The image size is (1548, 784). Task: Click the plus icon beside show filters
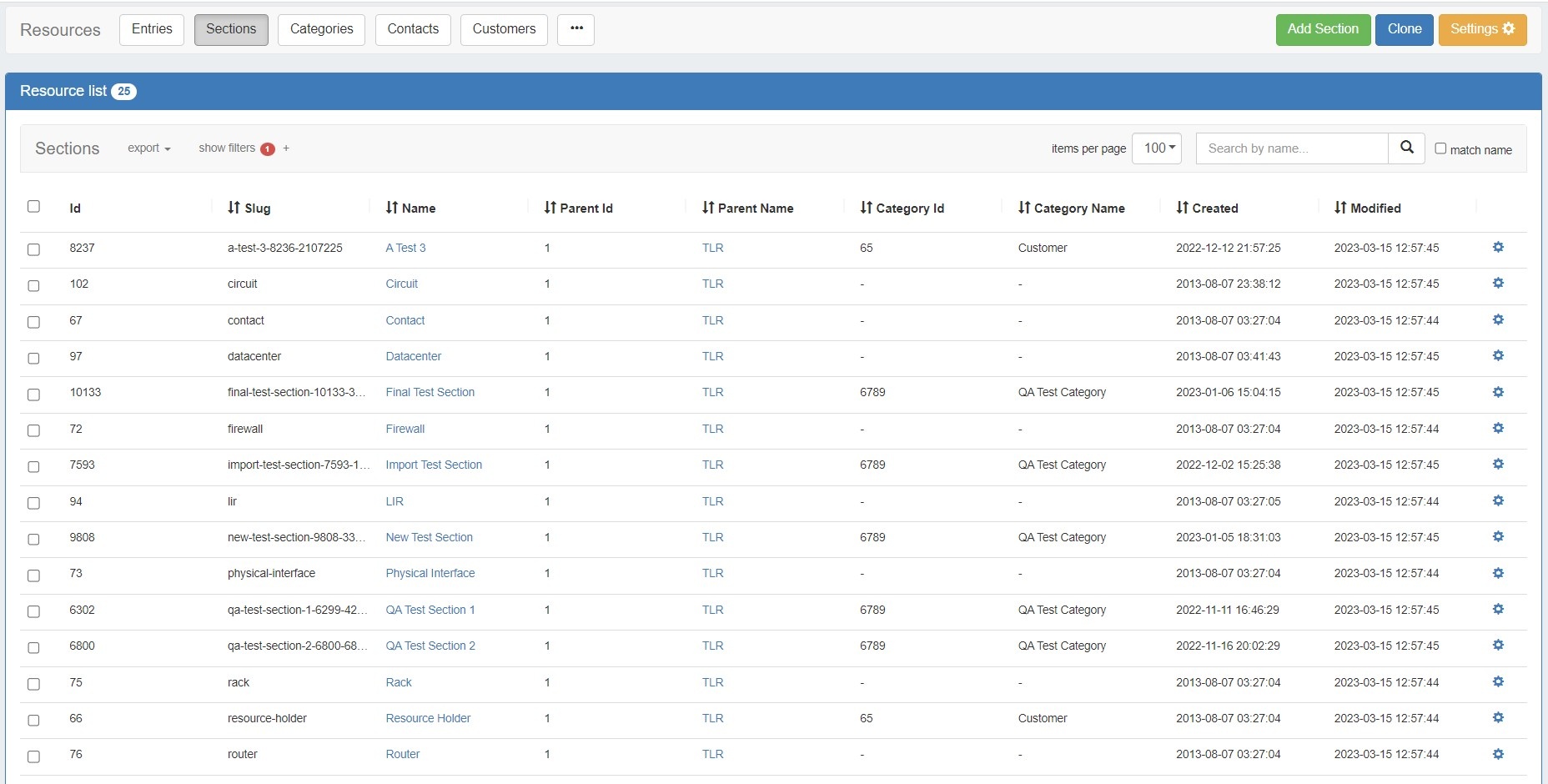(286, 148)
